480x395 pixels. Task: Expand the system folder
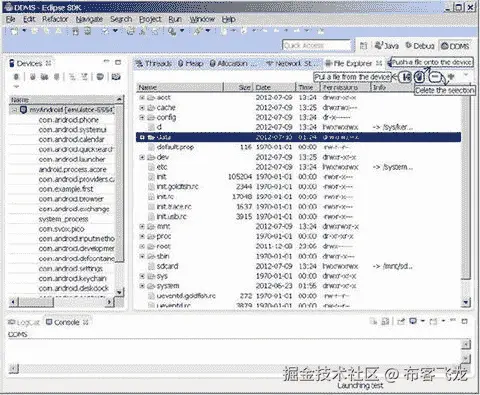coord(142,286)
